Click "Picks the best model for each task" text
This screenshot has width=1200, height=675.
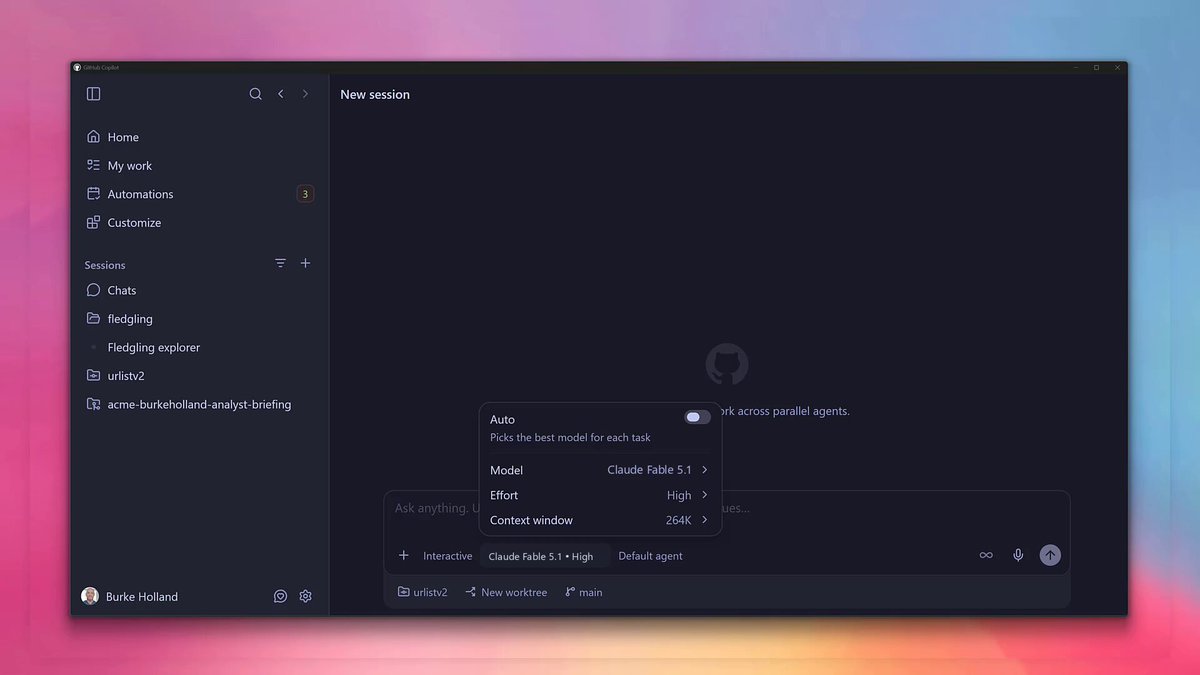coord(570,437)
